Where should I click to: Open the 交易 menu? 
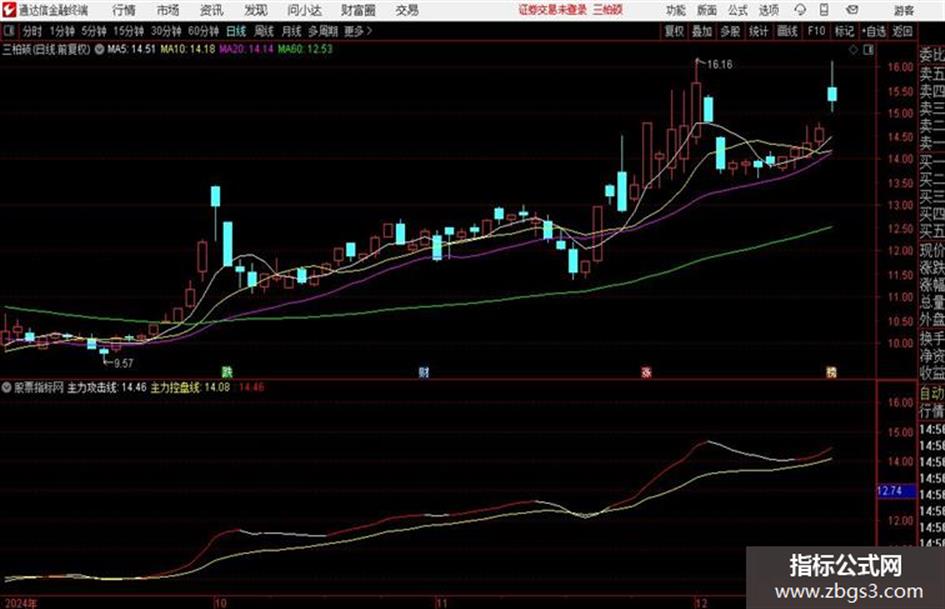pos(407,10)
